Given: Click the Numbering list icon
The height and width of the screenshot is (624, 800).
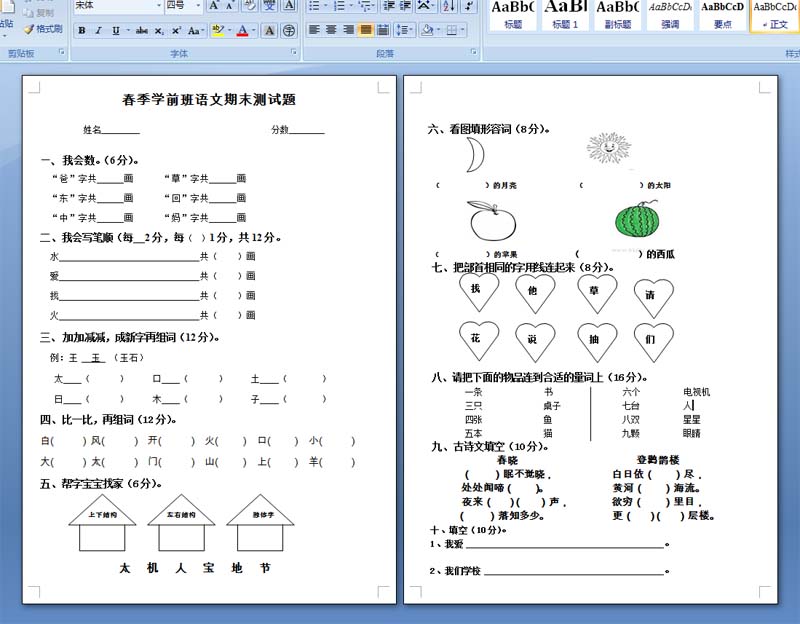Looking at the screenshot, I should point(339,6).
